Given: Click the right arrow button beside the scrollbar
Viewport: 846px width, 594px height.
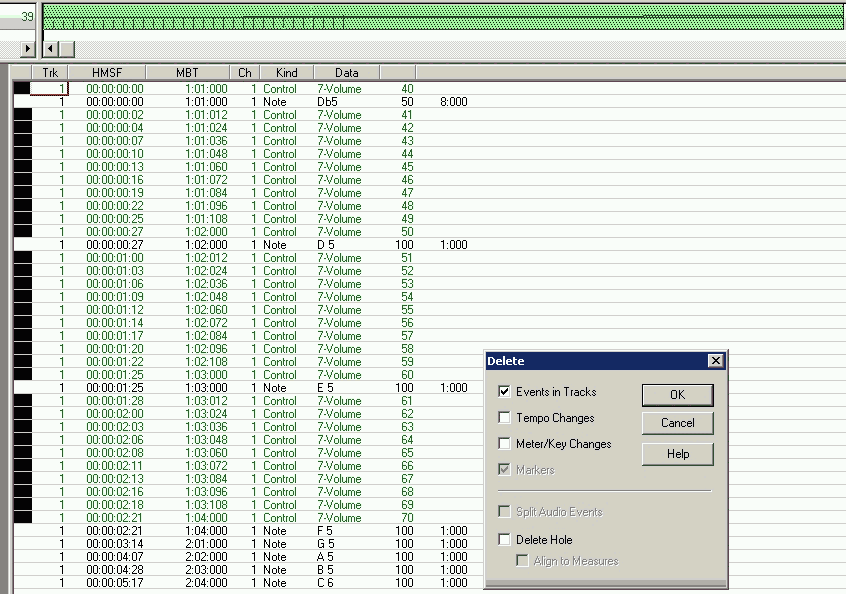Looking at the screenshot, I should point(27,48).
